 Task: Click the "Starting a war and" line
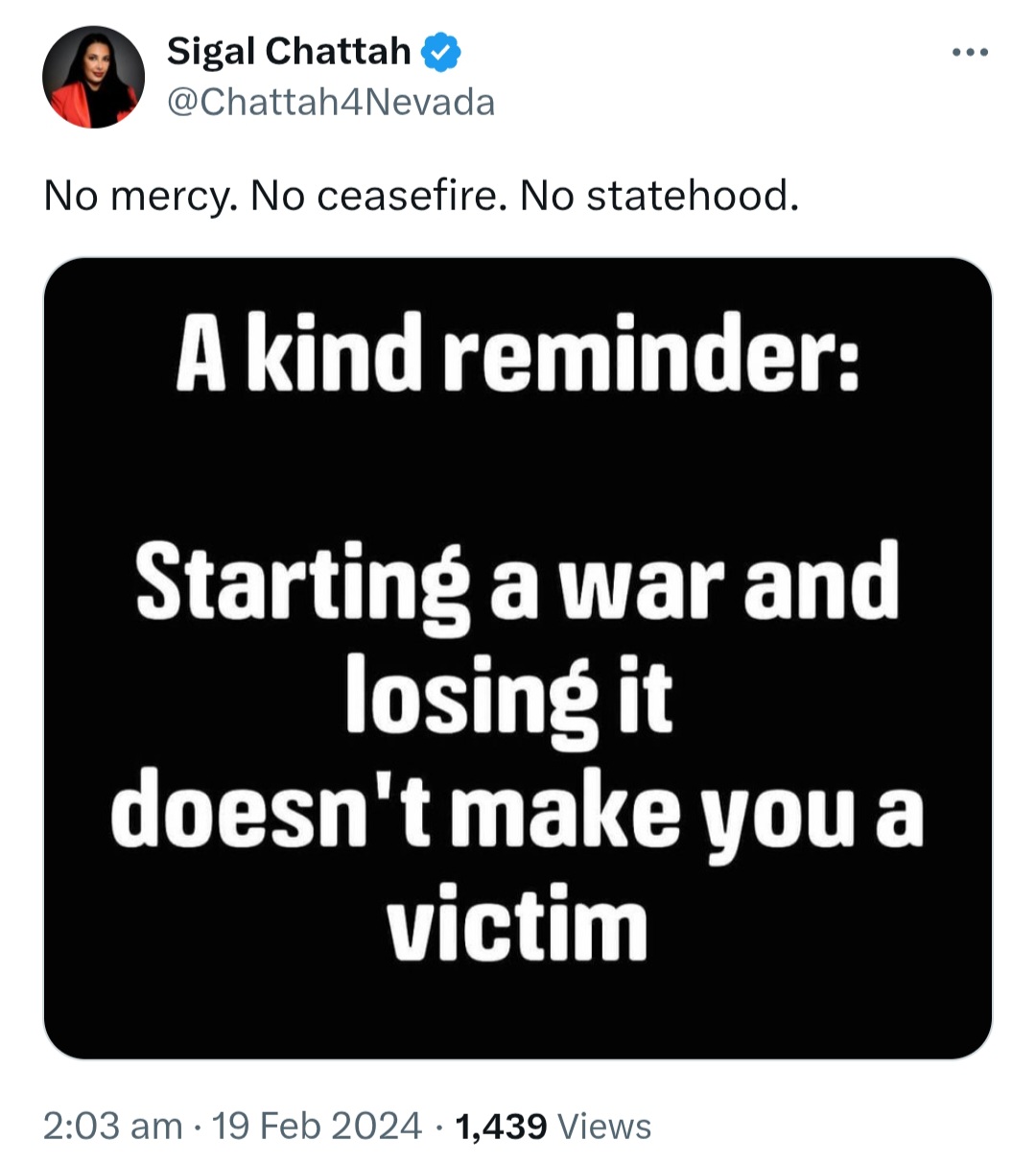518,582
